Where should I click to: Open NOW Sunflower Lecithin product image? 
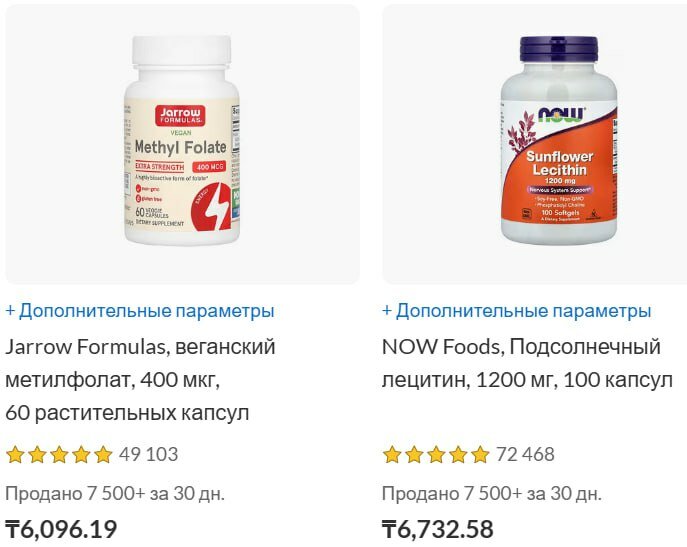(535, 145)
